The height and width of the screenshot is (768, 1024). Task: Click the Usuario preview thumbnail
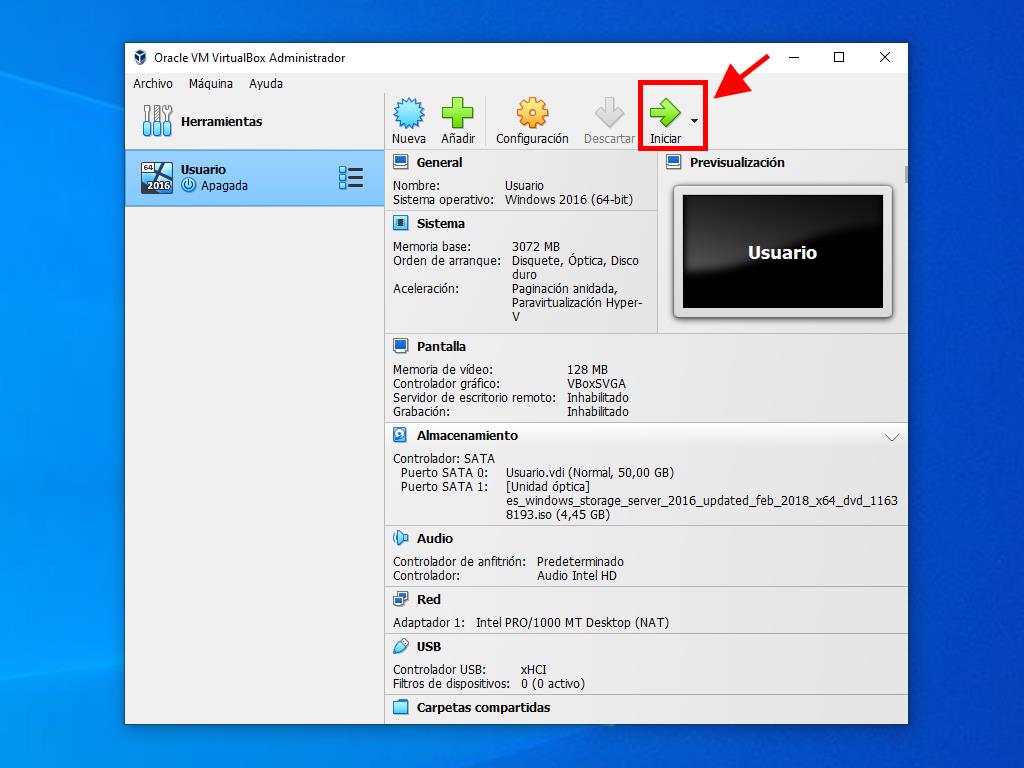[782, 252]
